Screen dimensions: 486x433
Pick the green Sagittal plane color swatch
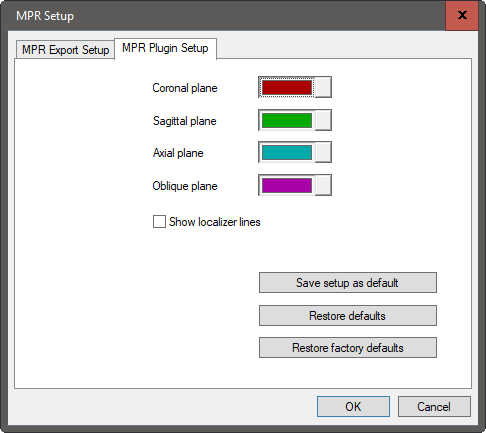click(287, 120)
